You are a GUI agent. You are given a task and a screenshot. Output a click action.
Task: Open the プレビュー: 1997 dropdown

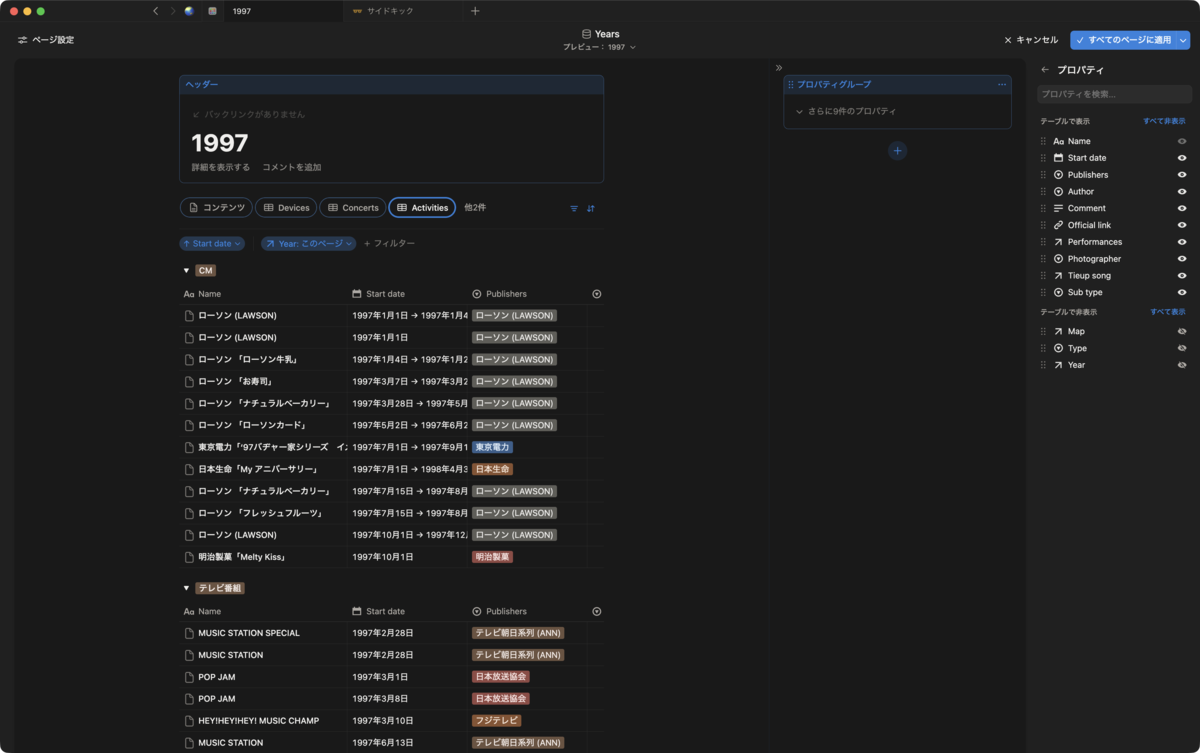click(599, 47)
